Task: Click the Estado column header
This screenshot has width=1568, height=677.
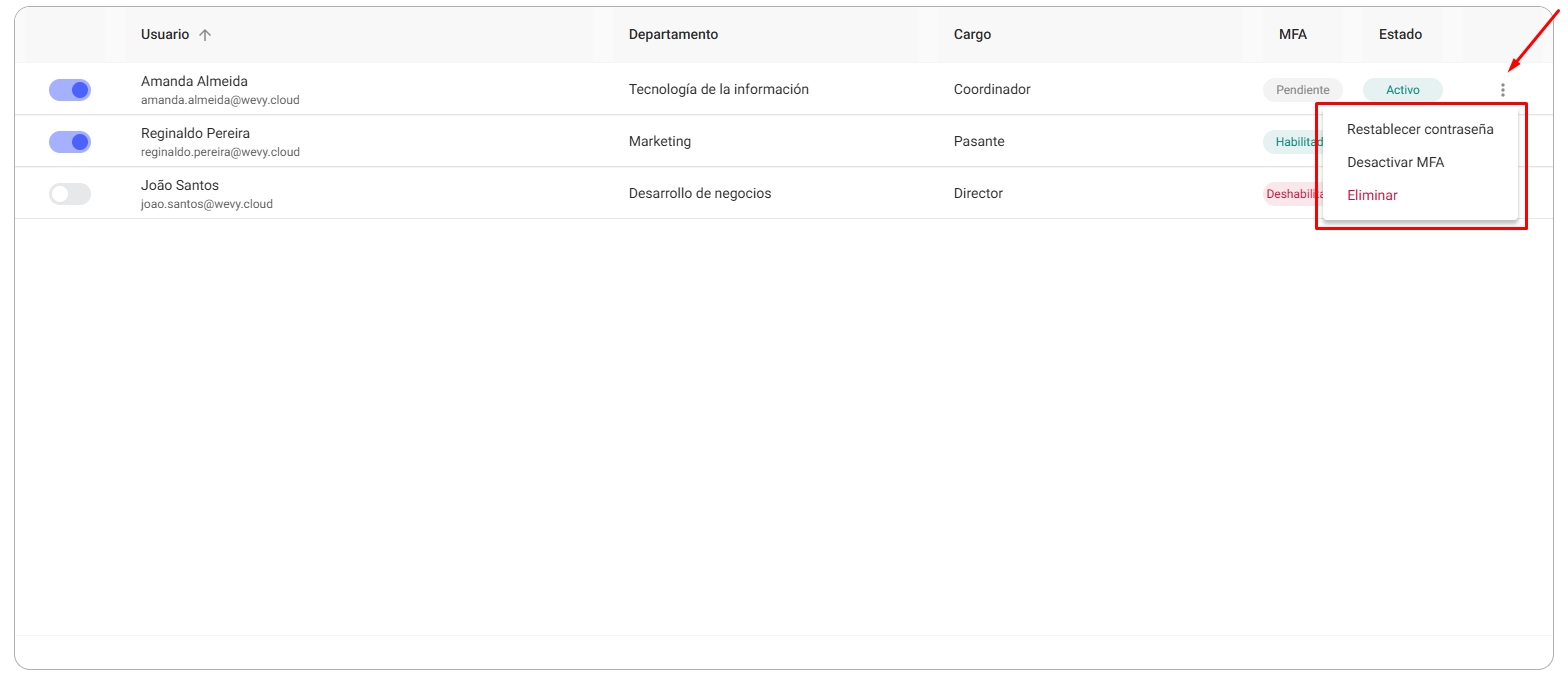Action: tap(1400, 35)
